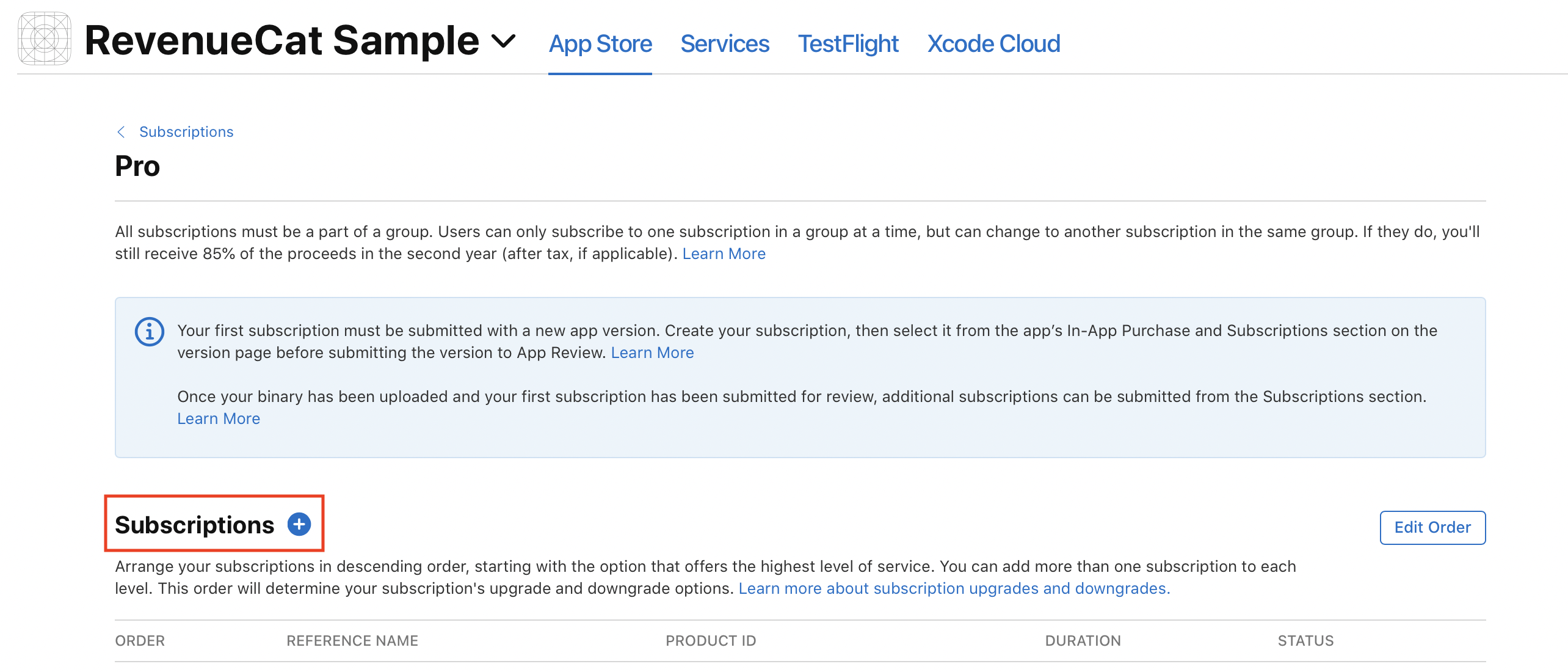1568x672 pixels.
Task: Go to the Xcode Cloud tab
Action: pyautogui.click(x=993, y=44)
